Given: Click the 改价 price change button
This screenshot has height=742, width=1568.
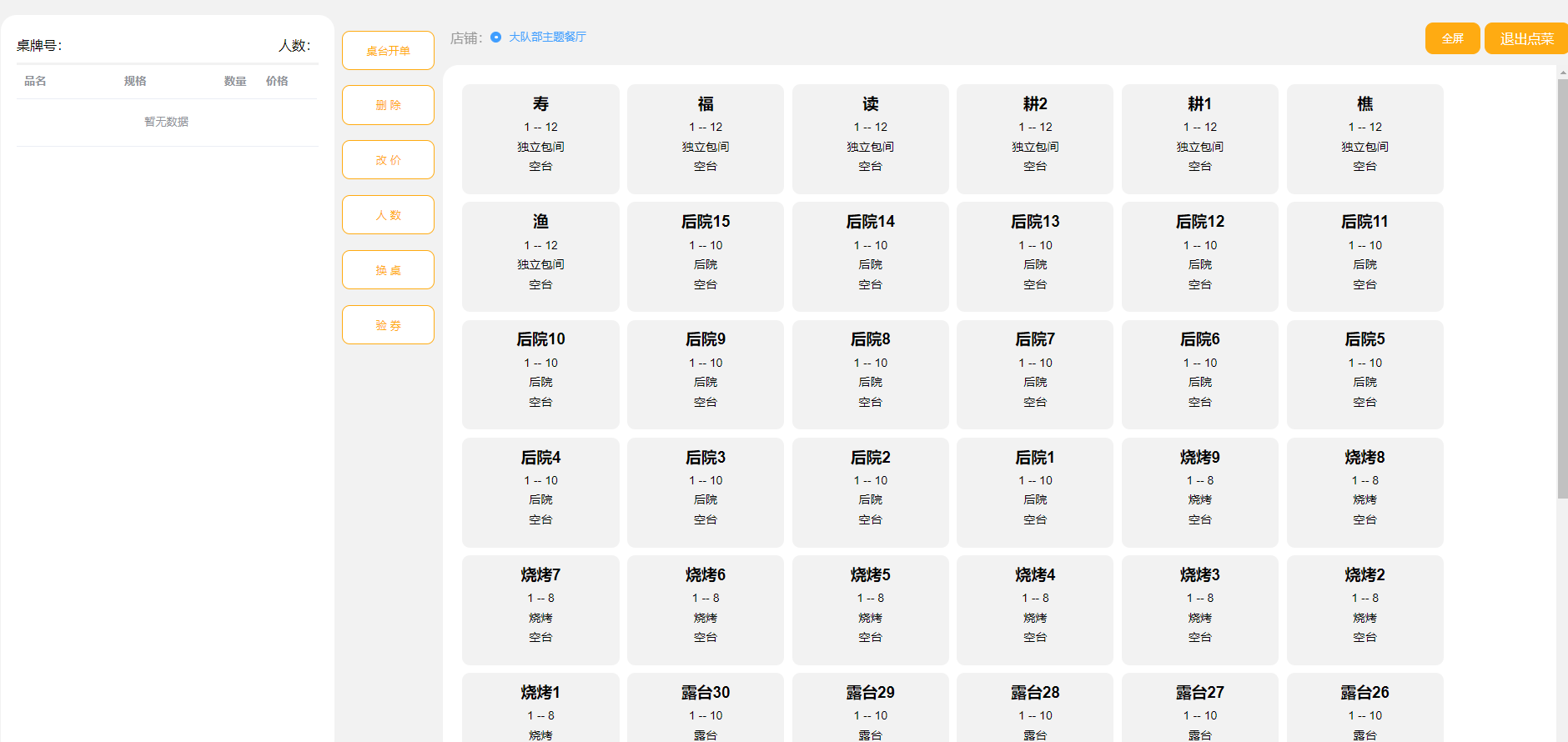Looking at the screenshot, I should [388, 160].
